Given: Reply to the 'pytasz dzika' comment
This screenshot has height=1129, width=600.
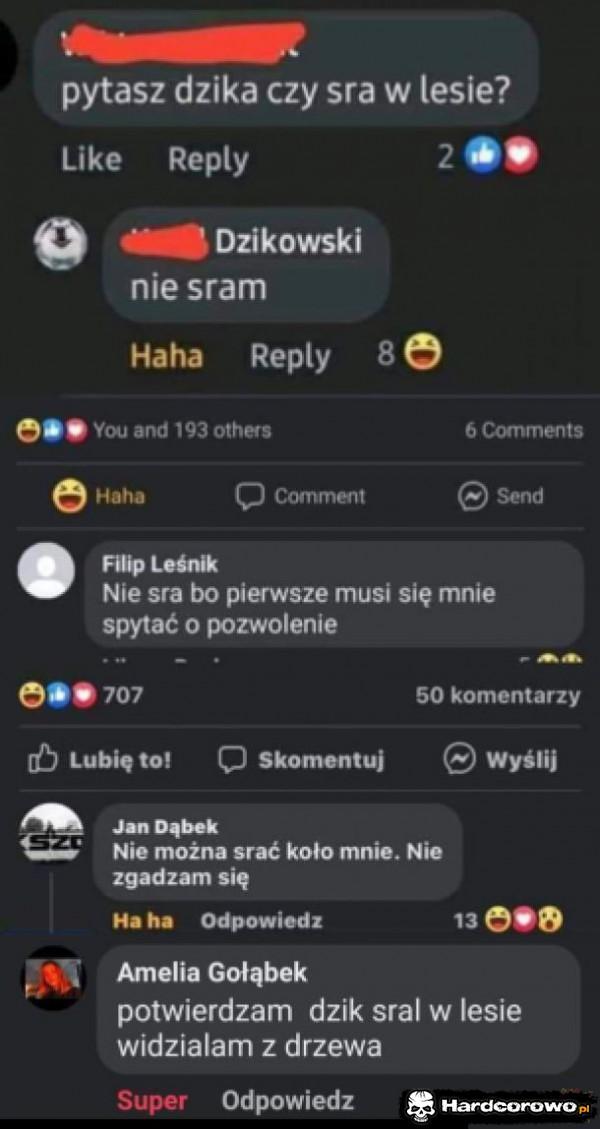Looking at the screenshot, I should (208, 160).
